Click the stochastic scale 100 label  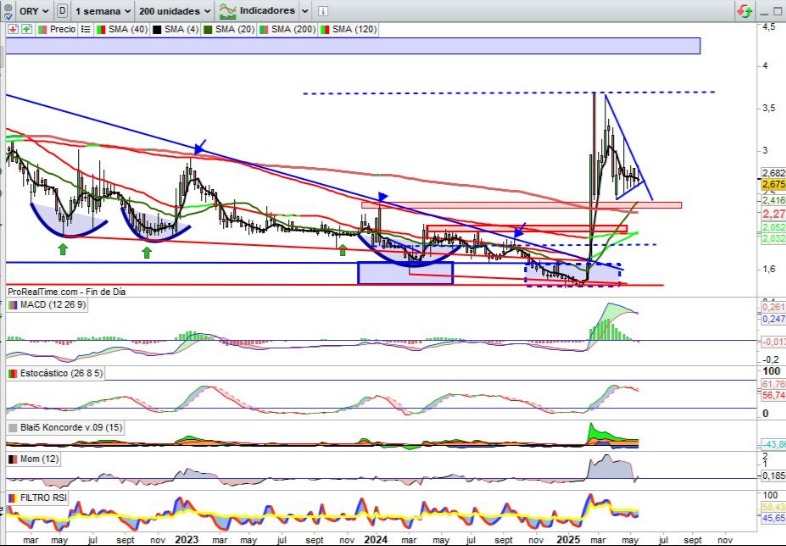tap(771, 371)
